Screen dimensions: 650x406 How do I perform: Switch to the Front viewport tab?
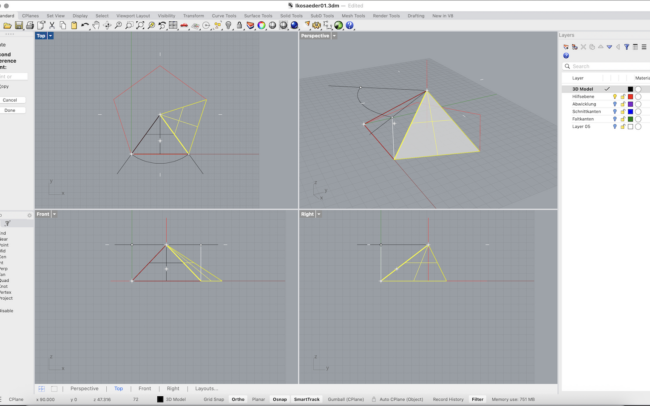145,388
